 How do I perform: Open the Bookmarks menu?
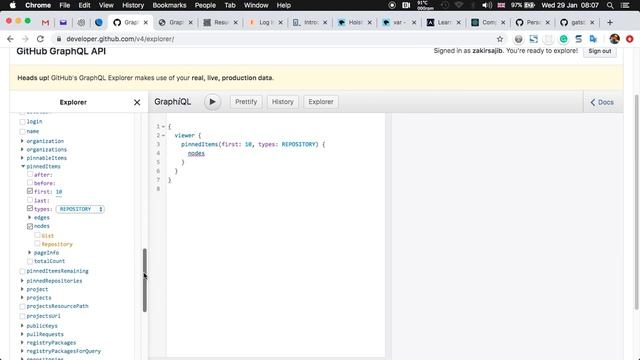coord(169,5)
